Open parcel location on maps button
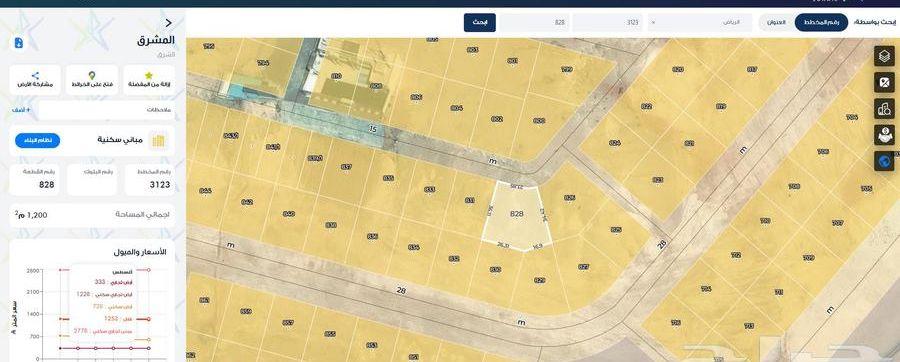900x362 pixels. point(92,80)
